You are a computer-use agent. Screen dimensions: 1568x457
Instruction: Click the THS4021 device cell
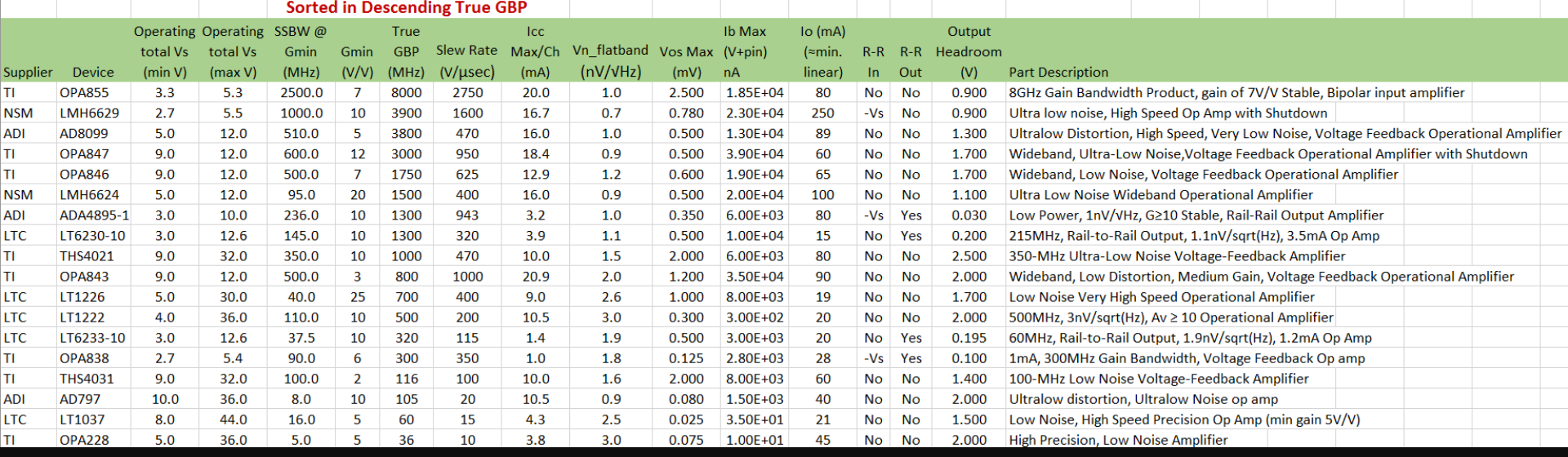coord(87,256)
